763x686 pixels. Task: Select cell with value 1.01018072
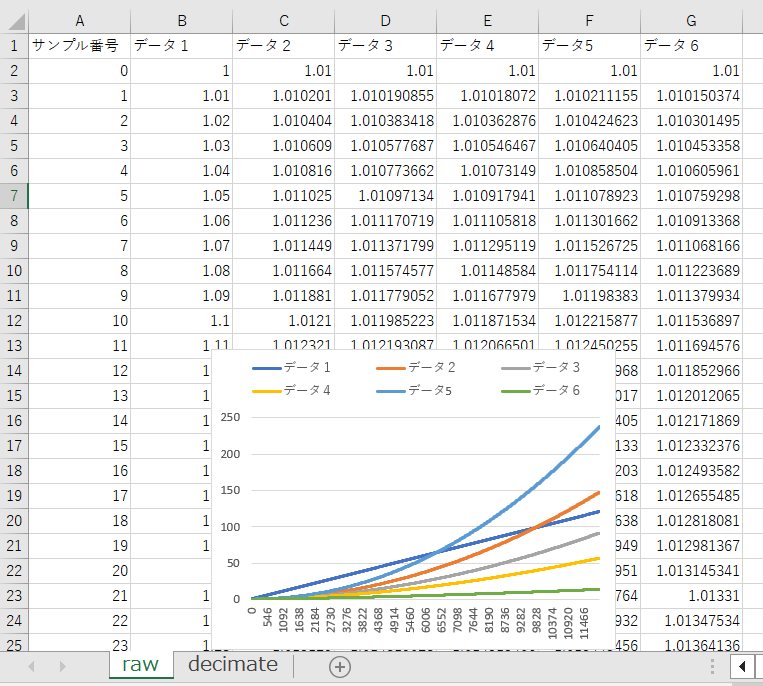[488, 96]
